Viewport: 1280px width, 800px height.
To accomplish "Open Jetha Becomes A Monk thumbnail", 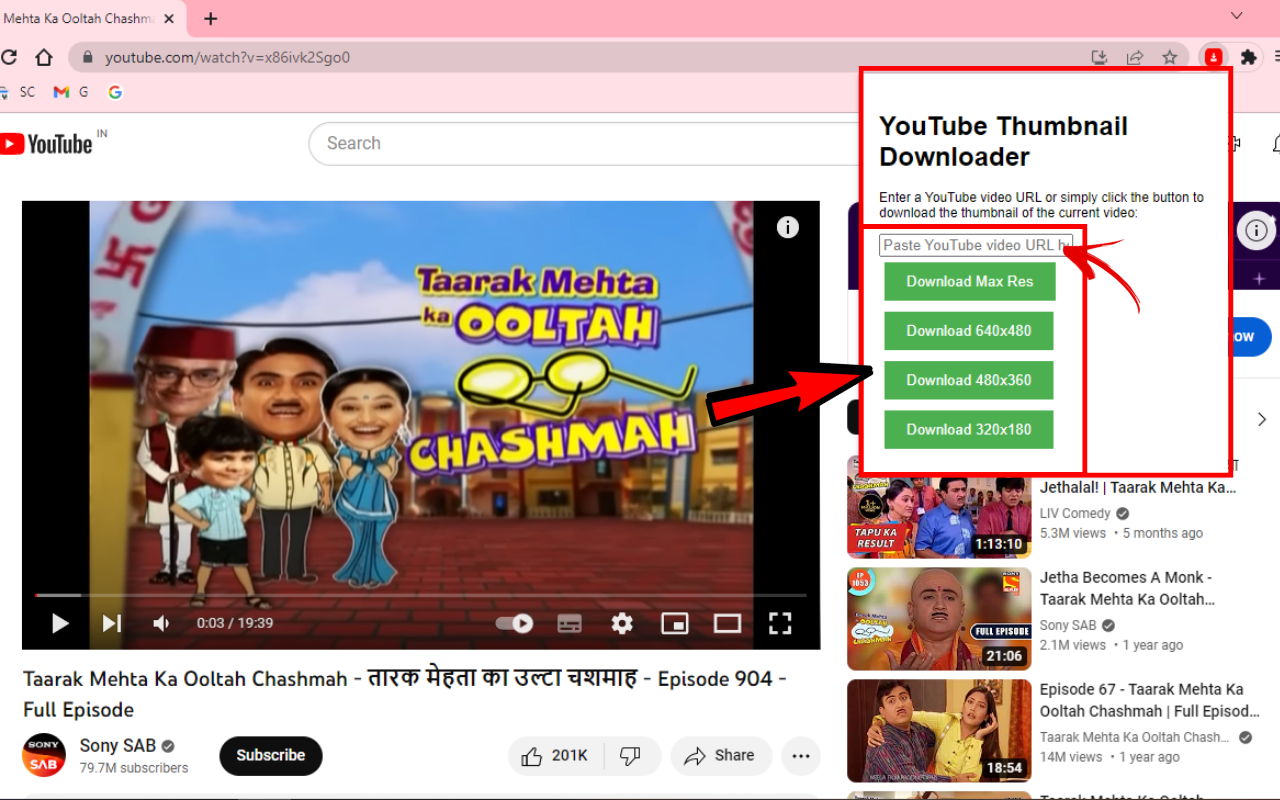I will 939,619.
